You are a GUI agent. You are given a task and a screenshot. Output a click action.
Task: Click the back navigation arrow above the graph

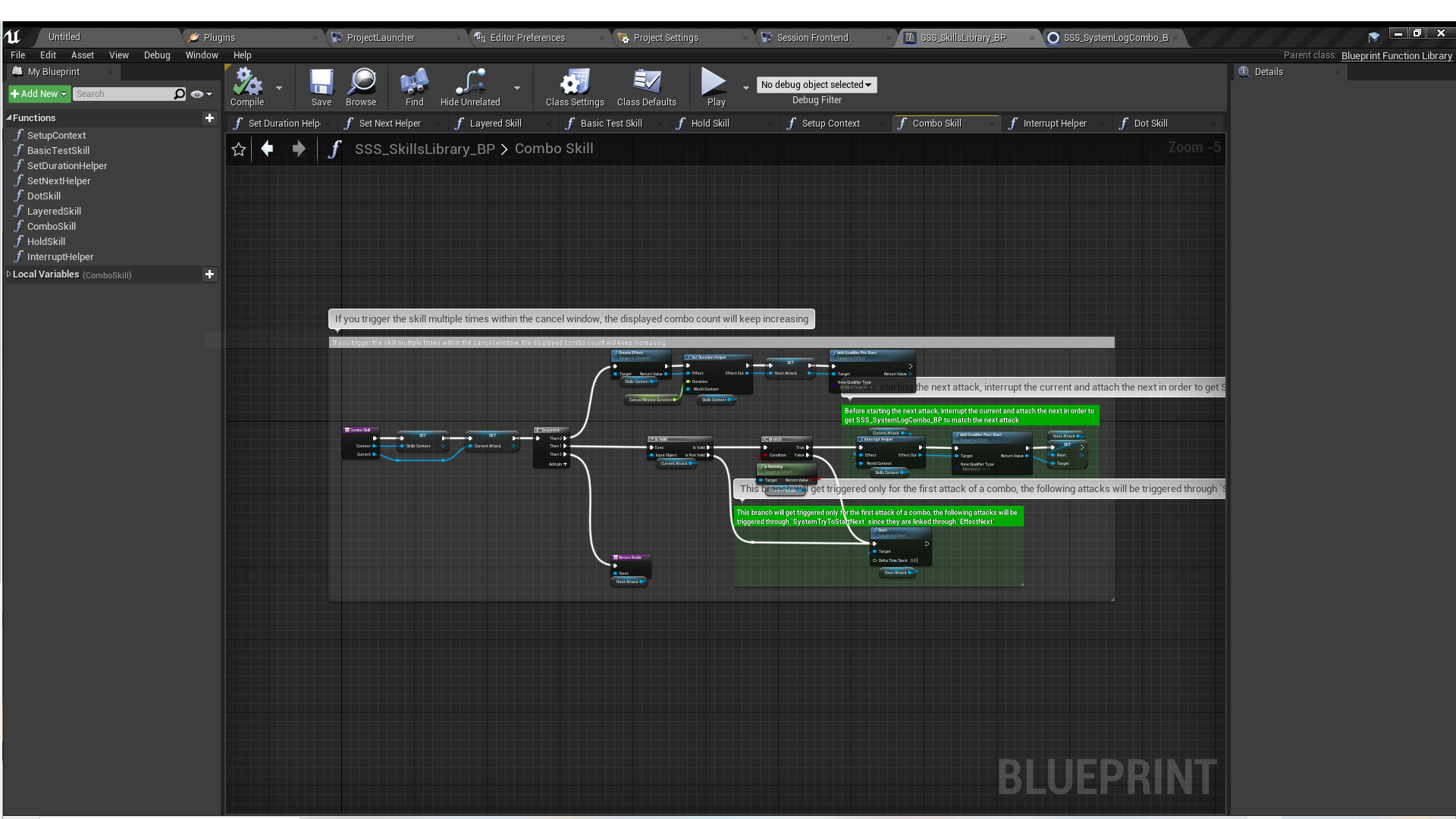point(267,149)
